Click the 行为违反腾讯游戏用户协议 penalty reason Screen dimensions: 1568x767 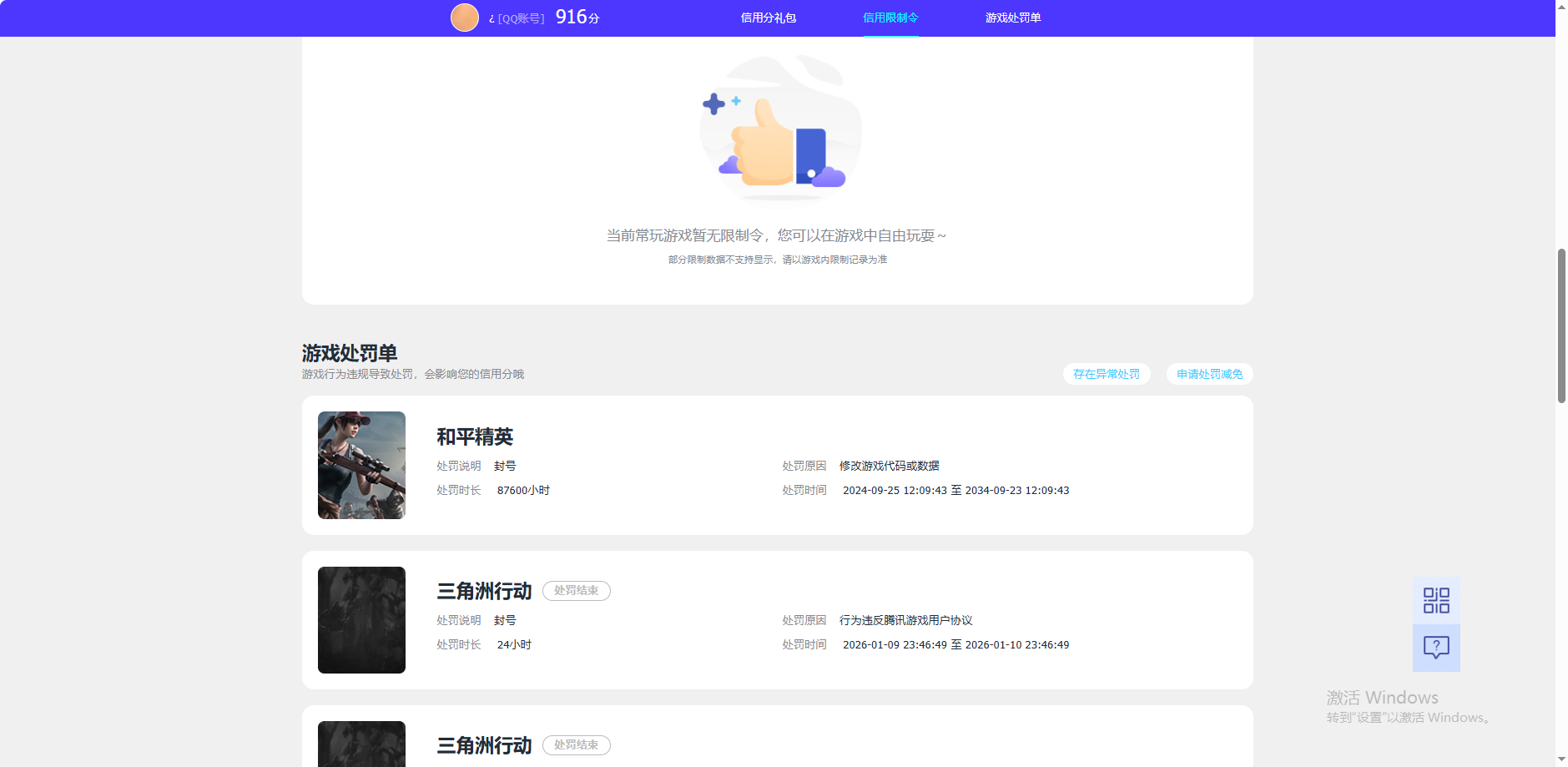pyautogui.click(x=906, y=620)
